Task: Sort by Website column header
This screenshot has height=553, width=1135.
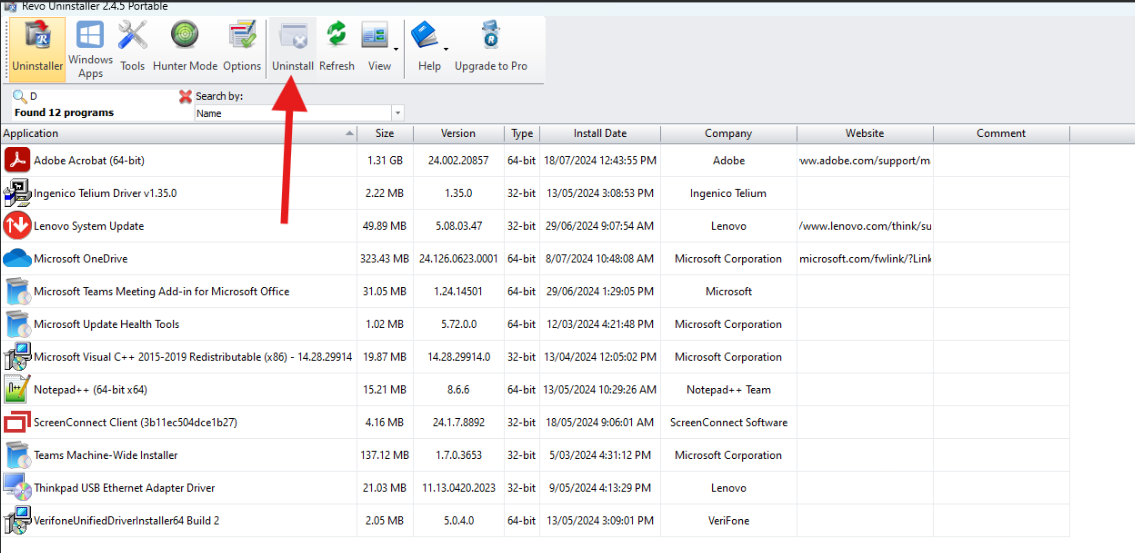Action: pos(865,133)
